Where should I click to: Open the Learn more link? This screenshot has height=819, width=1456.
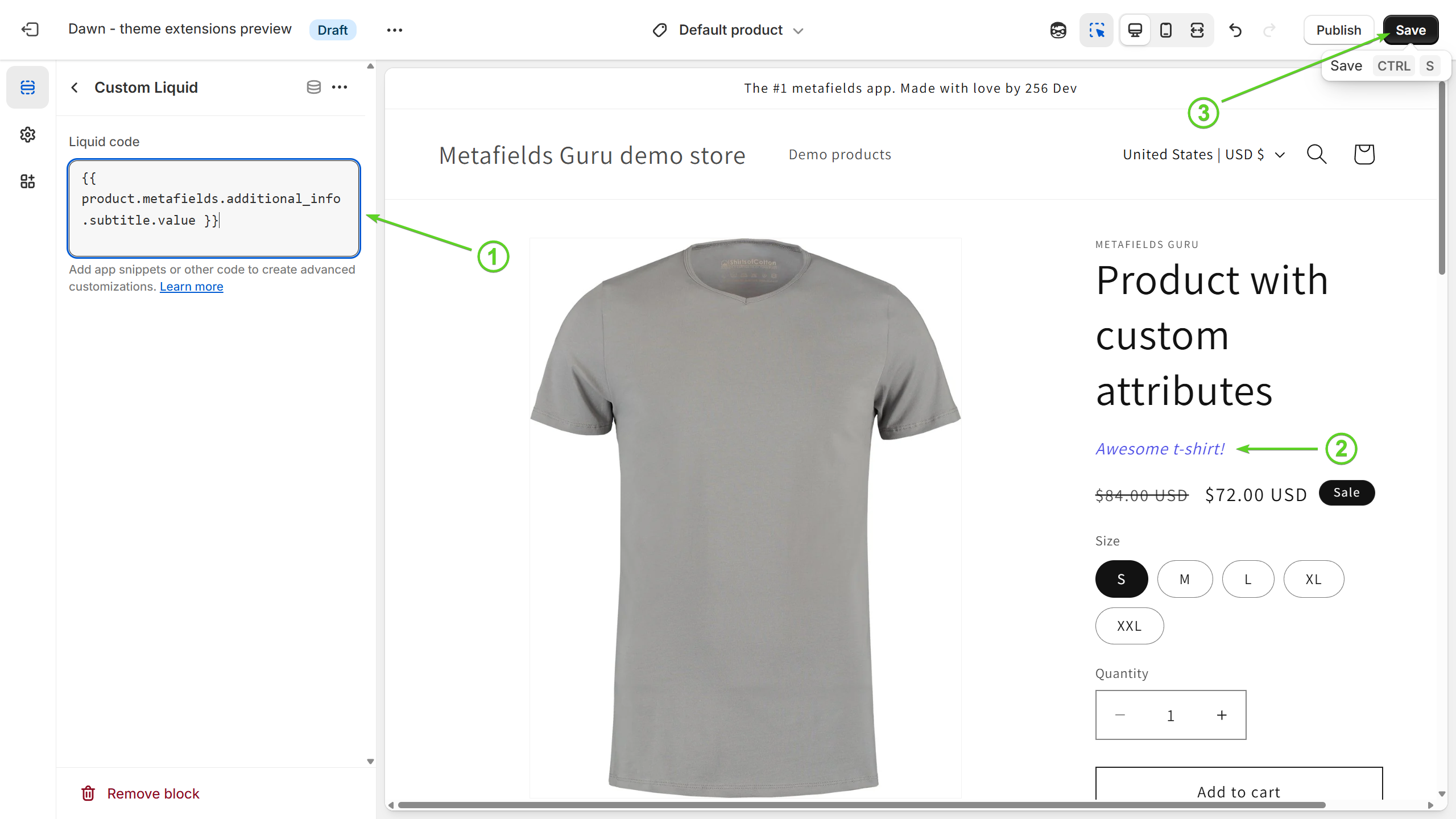pos(191,287)
